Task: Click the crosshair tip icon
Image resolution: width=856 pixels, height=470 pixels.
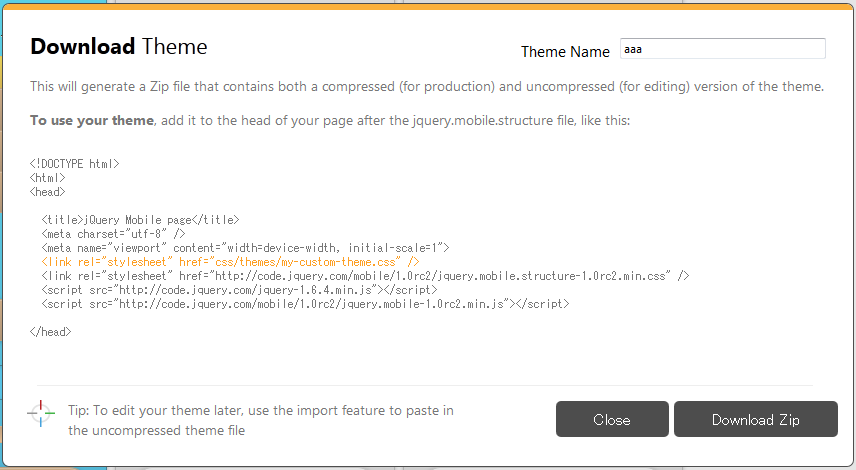Action: pyautogui.click(x=41, y=413)
